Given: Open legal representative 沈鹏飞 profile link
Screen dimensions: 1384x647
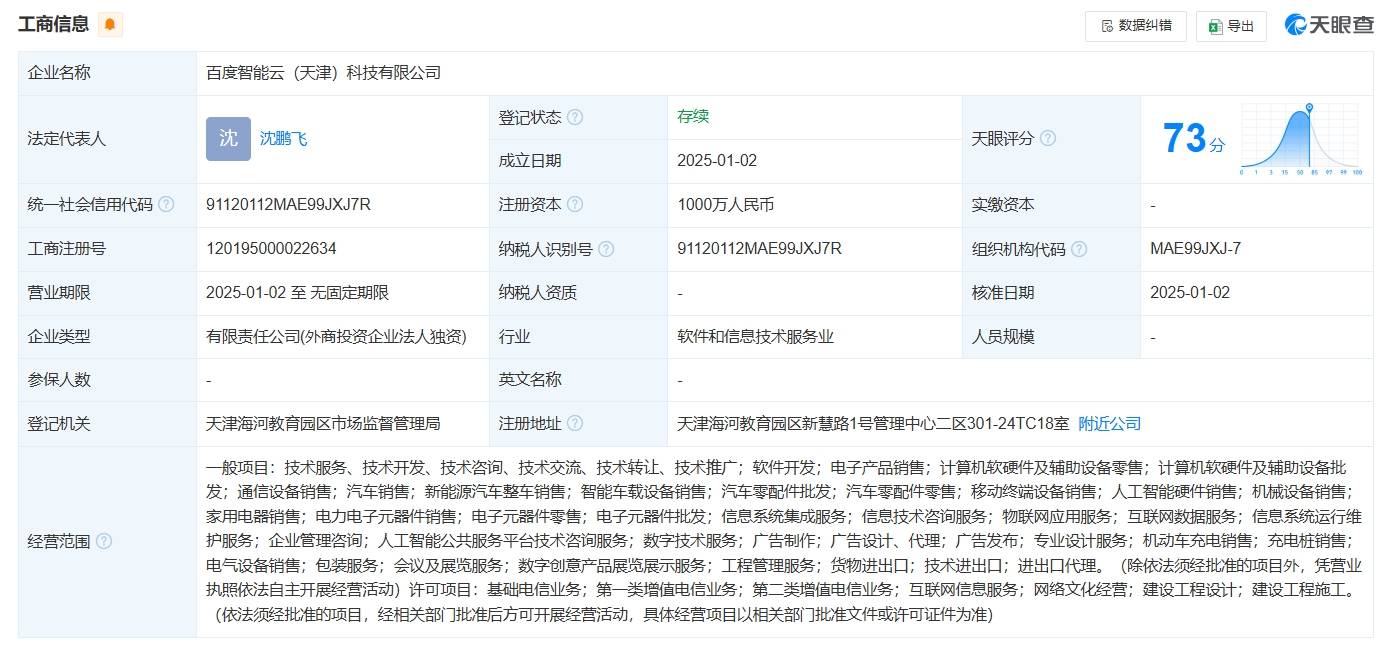Looking at the screenshot, I should [x=283, y=139].
